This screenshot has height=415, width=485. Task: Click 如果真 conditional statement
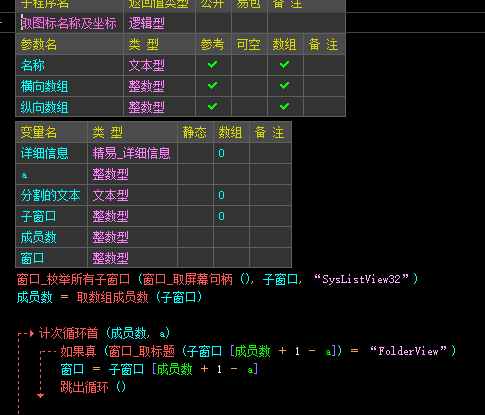pyautogui.click(x=78, y=351)
